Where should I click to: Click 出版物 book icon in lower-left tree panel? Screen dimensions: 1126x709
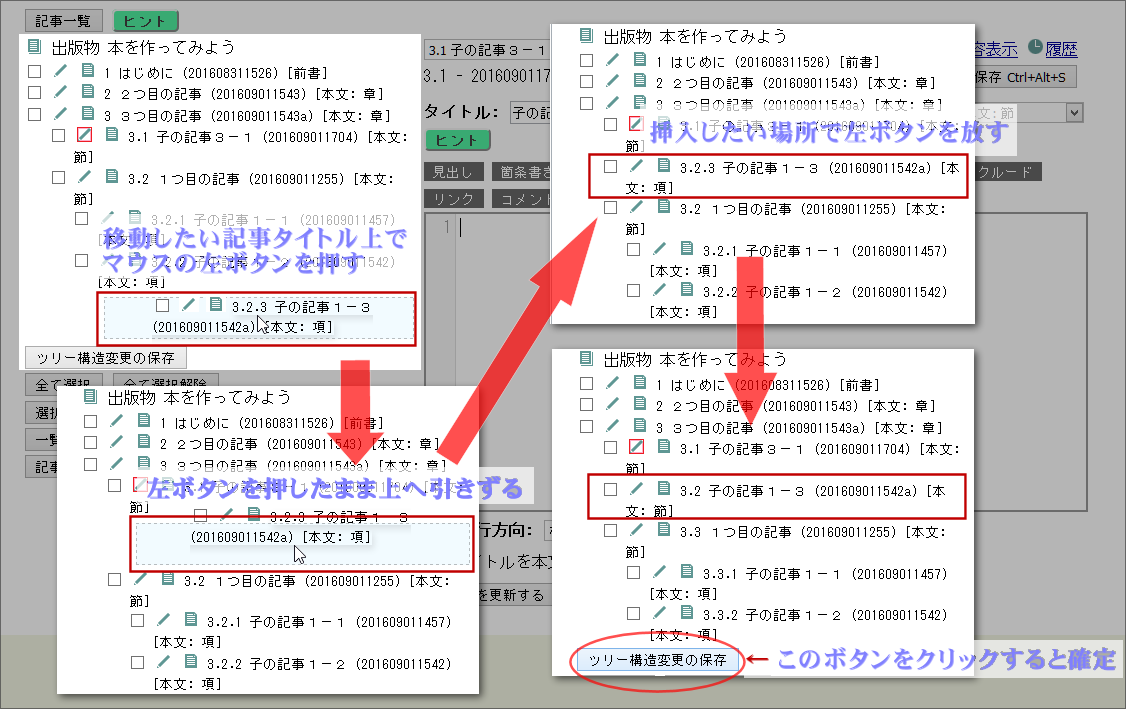coord(90,396)
